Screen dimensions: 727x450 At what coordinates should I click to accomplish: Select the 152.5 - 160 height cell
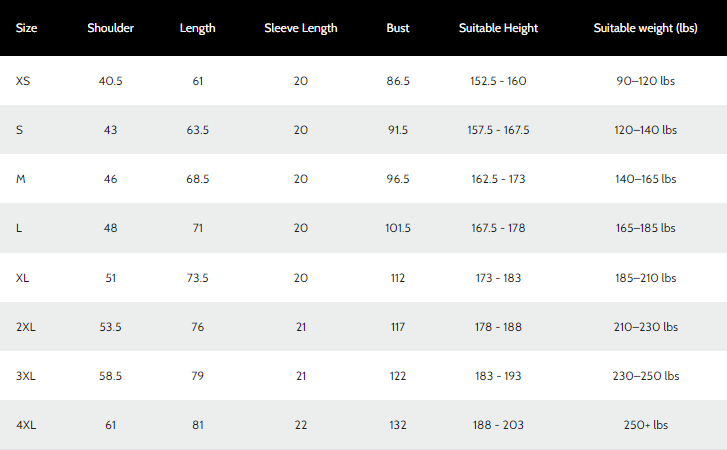[498, 80]
